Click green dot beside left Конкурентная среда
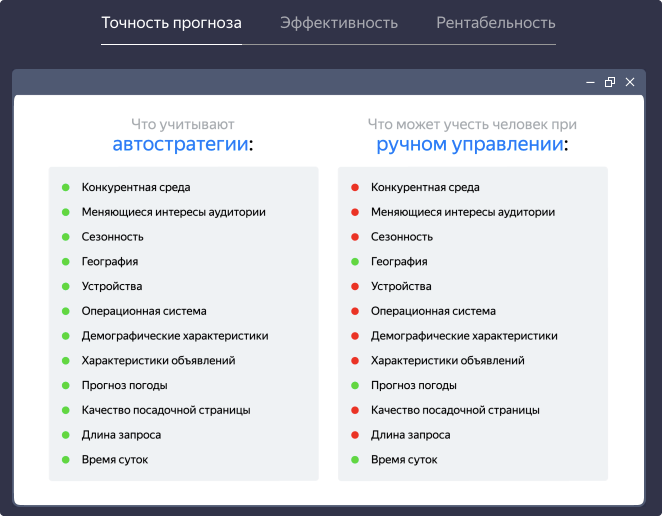The width and height of the screenshot is (662, 516). (65, 187)
